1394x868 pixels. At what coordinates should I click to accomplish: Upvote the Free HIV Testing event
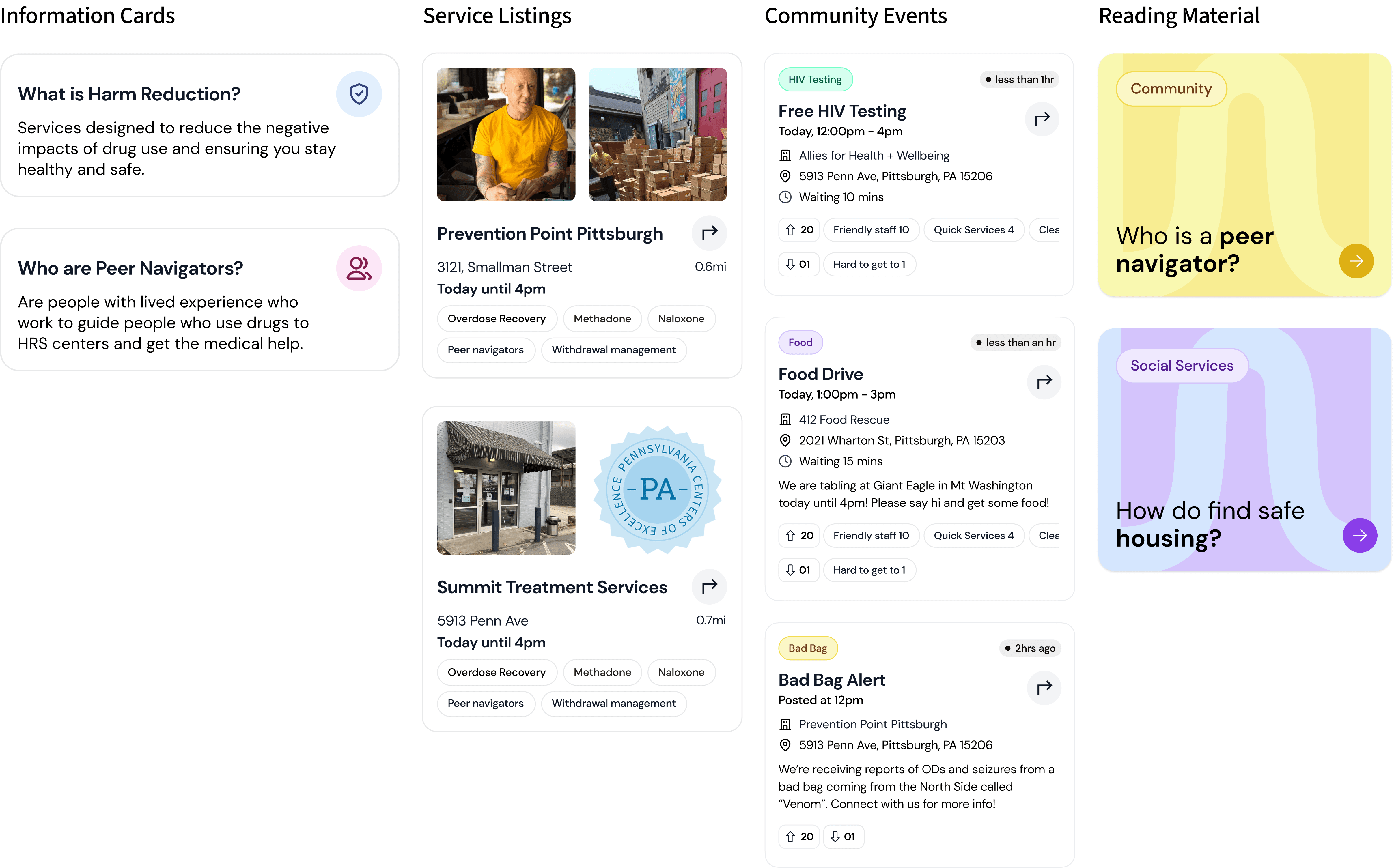point(799,230)
